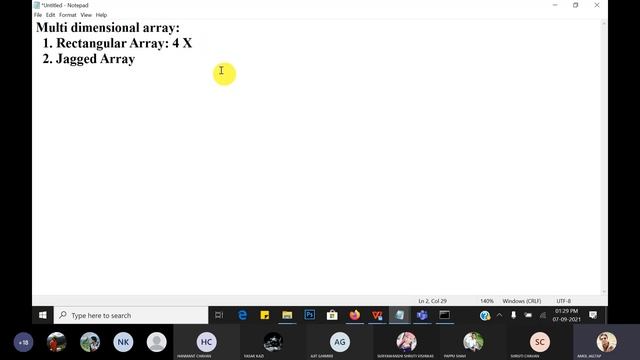Switch to the Notepad taskbar icon

(x=400, y=315)
